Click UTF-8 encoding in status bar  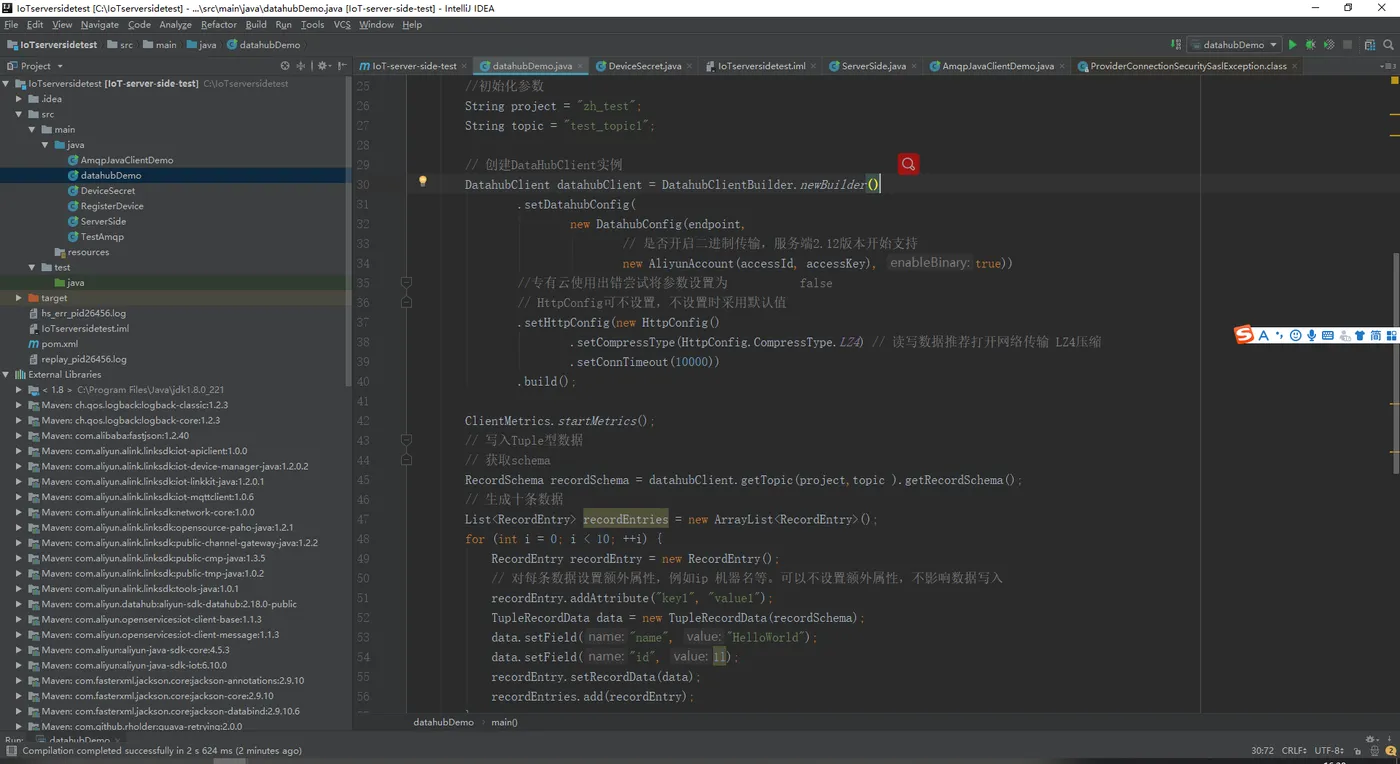pyautogui.click(x=1330, y=750)
